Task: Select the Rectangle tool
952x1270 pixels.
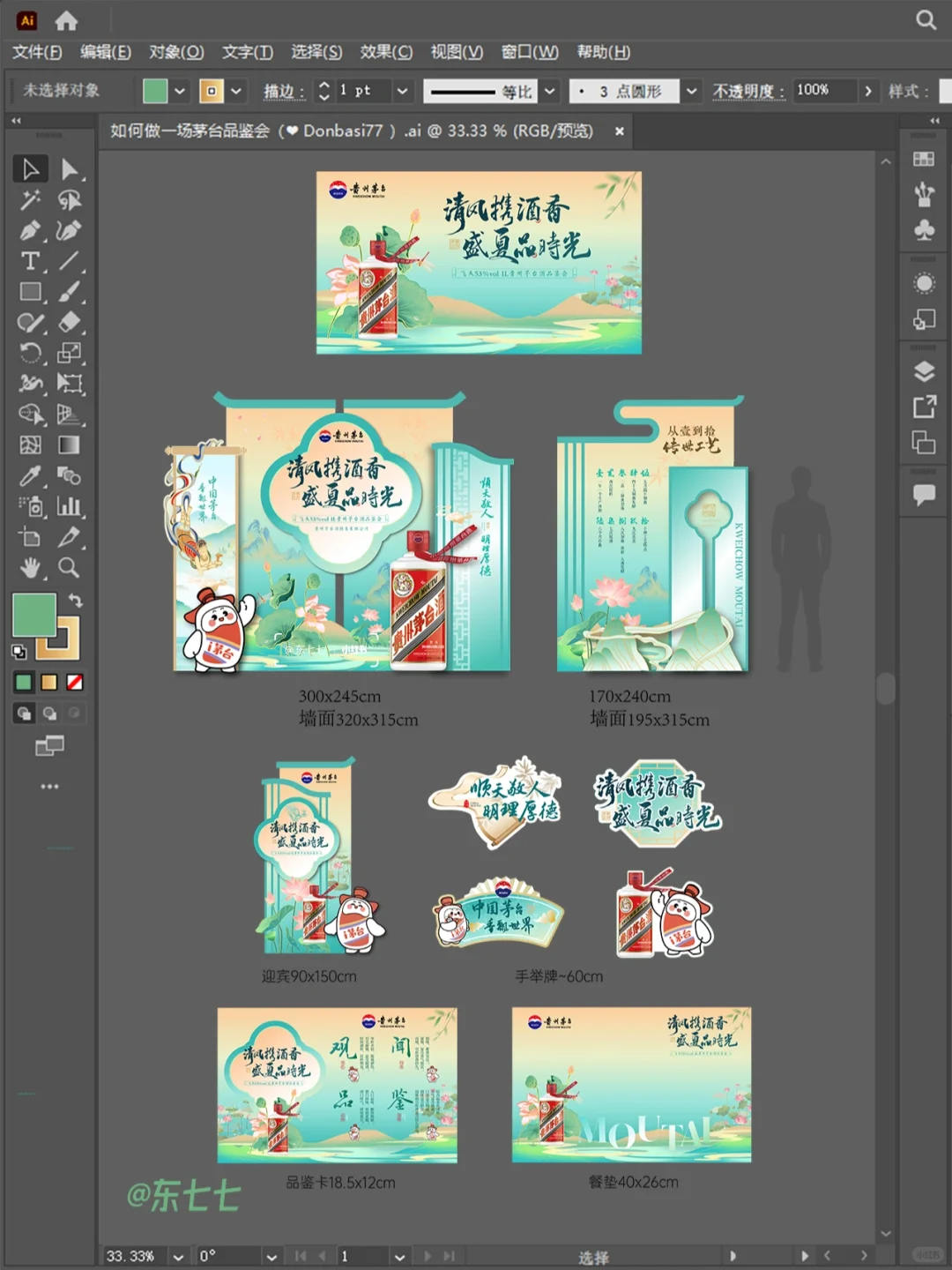Action: point(30,292)
